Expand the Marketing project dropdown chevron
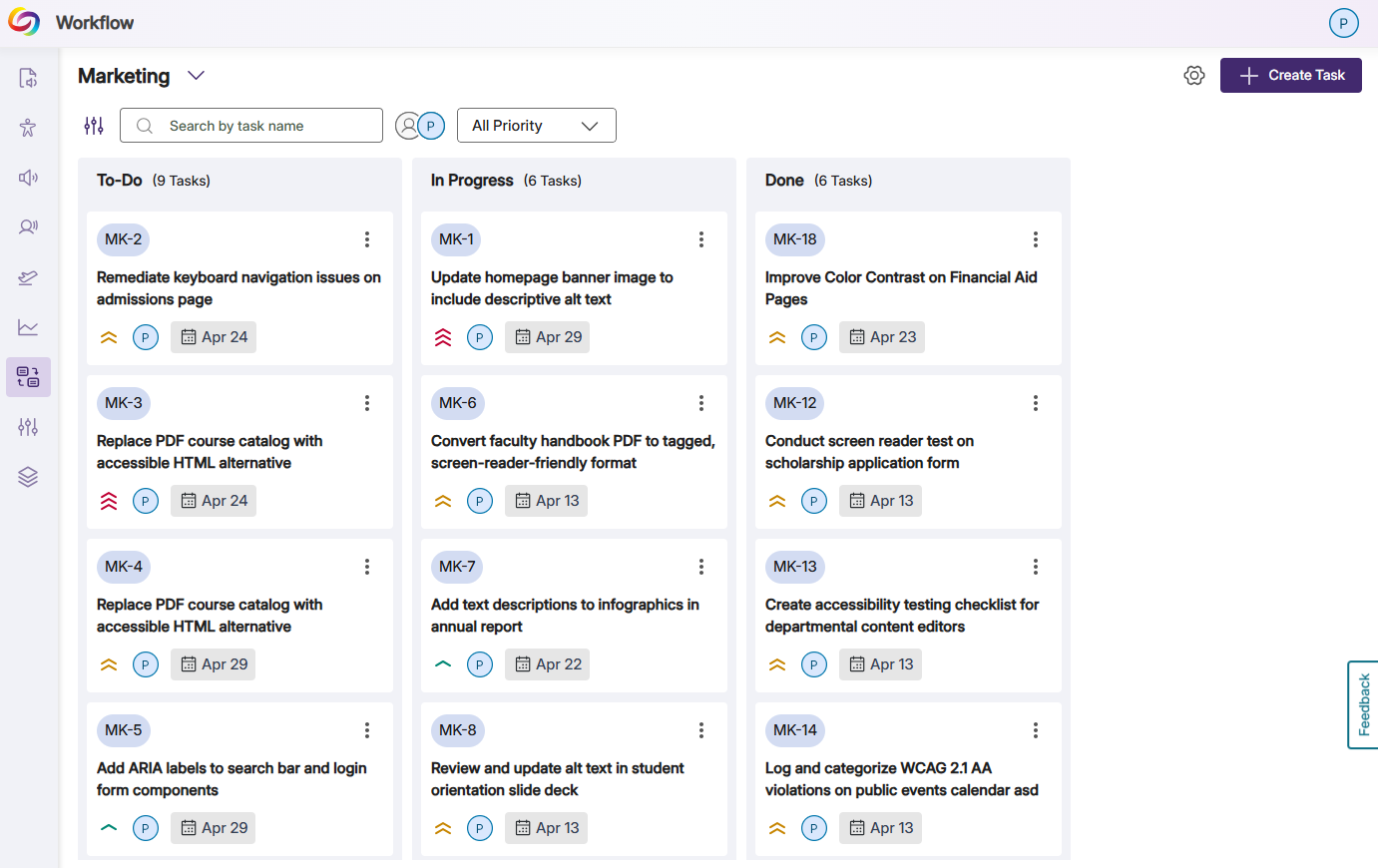Viewport: 1378px width, 868px height. click(197, 76)
